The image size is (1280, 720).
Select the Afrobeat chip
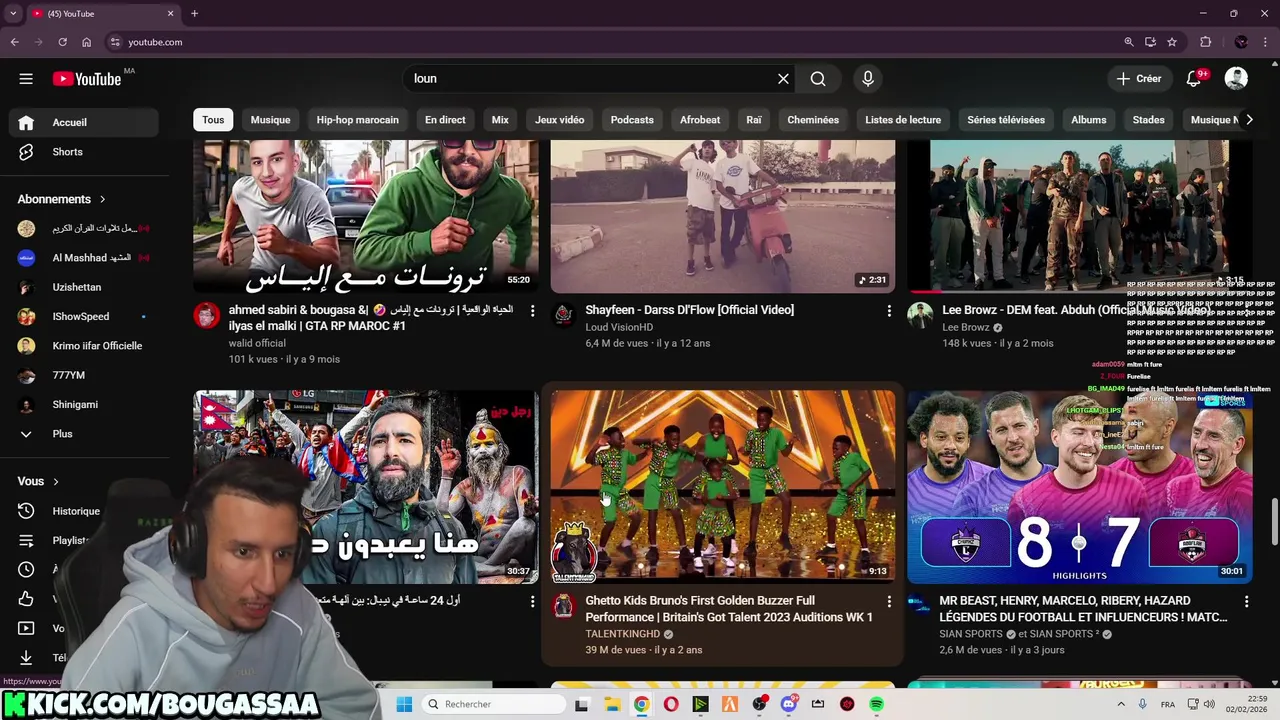(x=700, y=120)
